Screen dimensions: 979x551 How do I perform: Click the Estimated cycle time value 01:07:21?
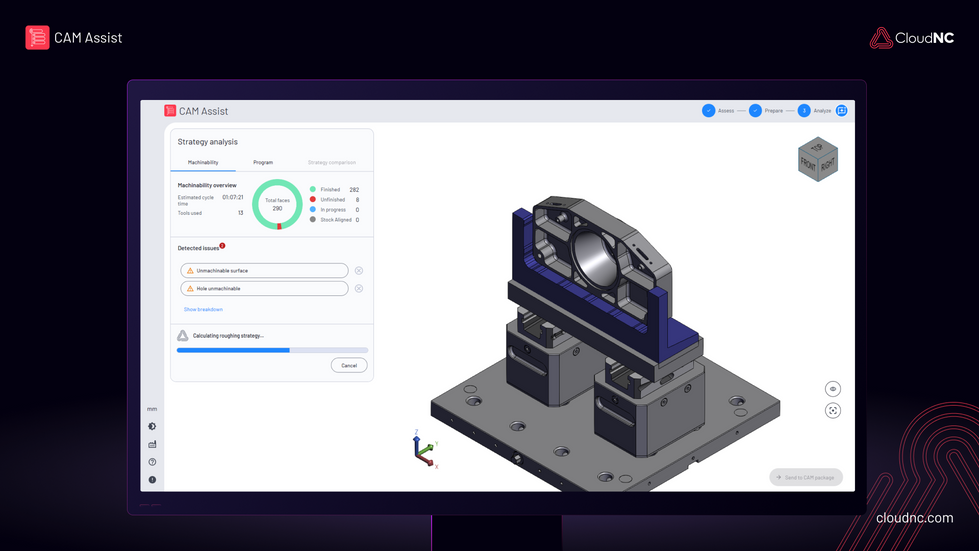[233, 197]
